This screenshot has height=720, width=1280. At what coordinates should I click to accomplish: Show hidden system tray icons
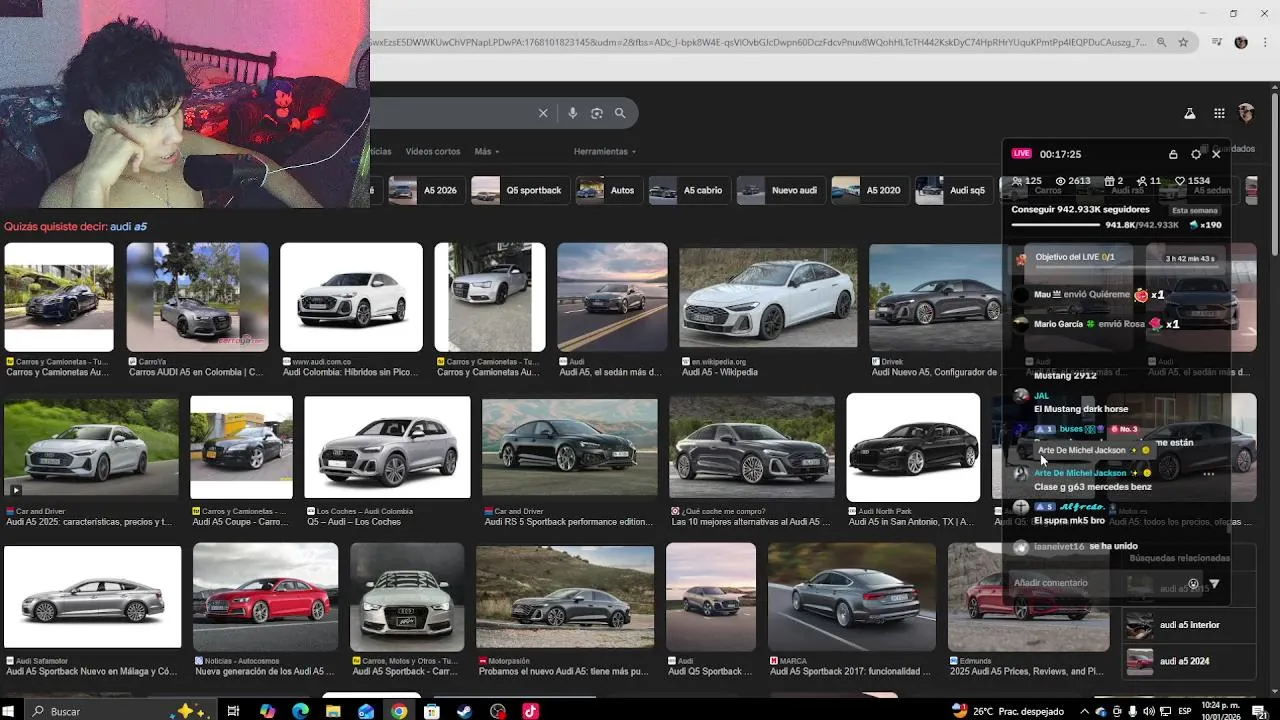point(1084,711)
